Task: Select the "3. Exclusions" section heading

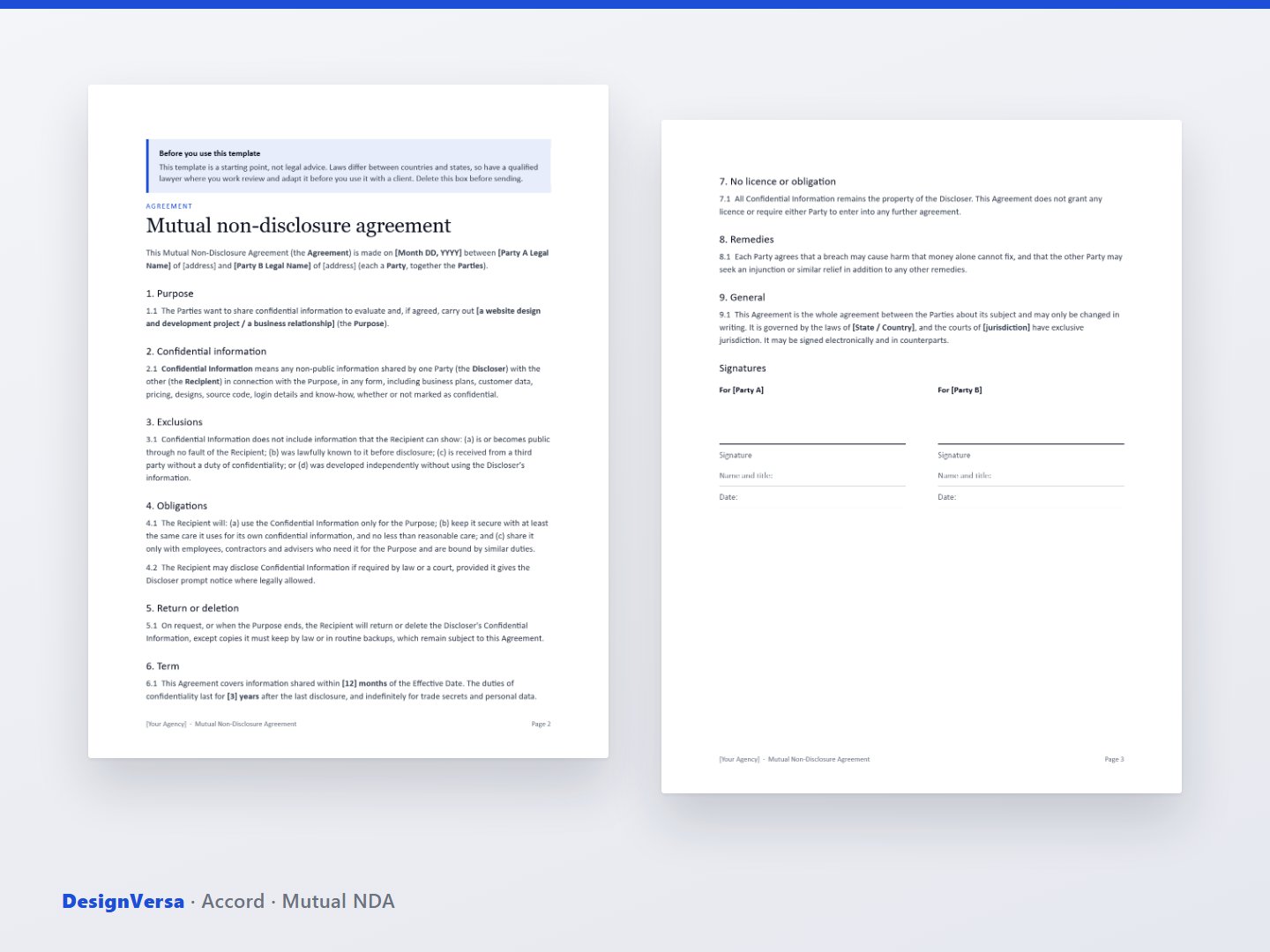Action: (174, 422)
